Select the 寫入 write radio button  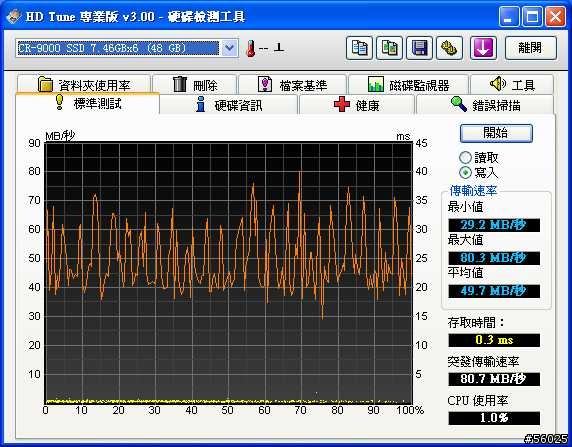465,172
